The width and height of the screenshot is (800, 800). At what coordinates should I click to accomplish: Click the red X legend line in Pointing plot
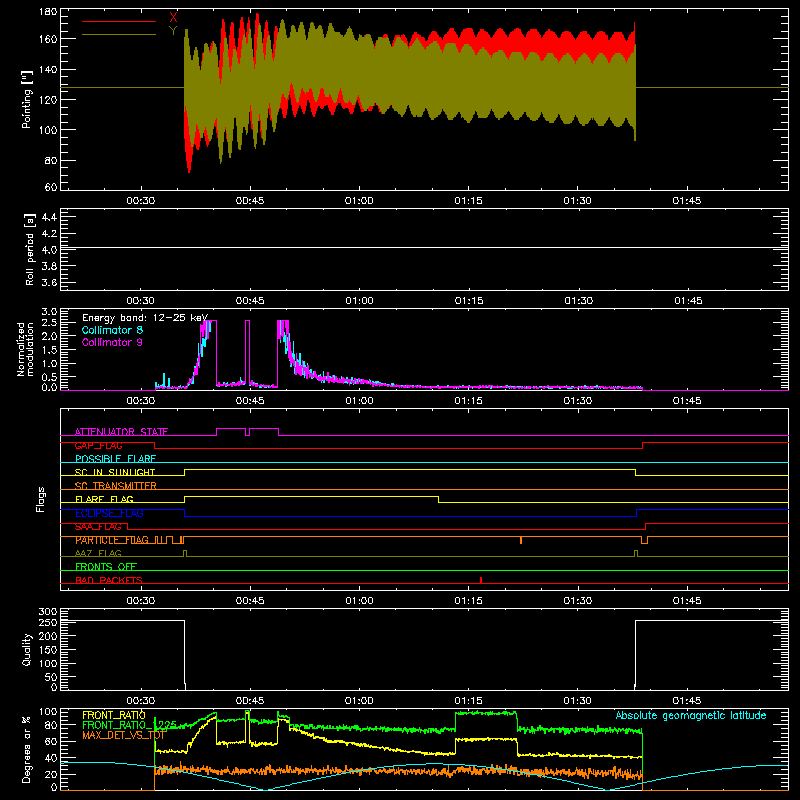(119, 21)
